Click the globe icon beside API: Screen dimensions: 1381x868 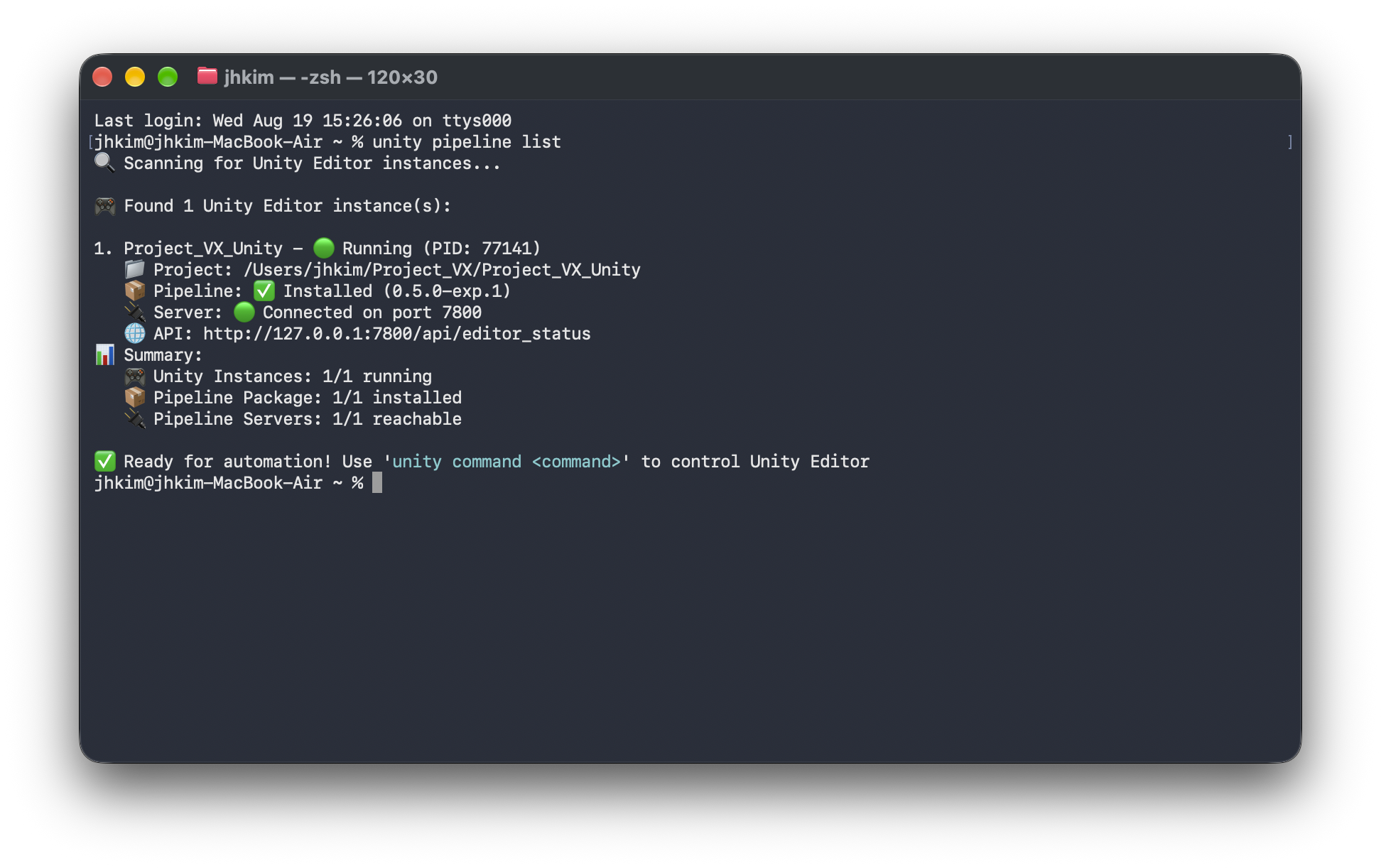[134, 333]
